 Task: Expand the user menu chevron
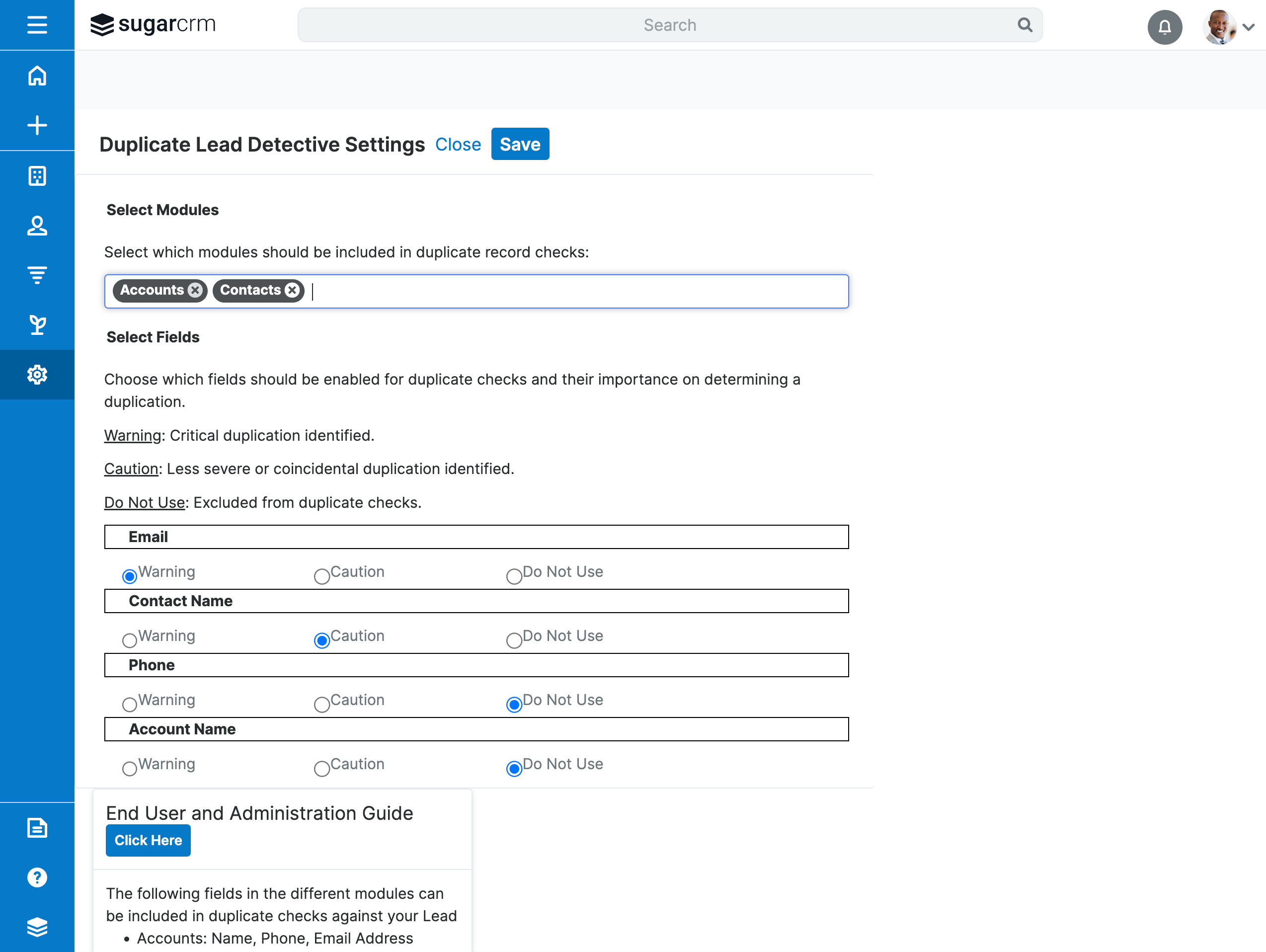tap(1249, 27)
